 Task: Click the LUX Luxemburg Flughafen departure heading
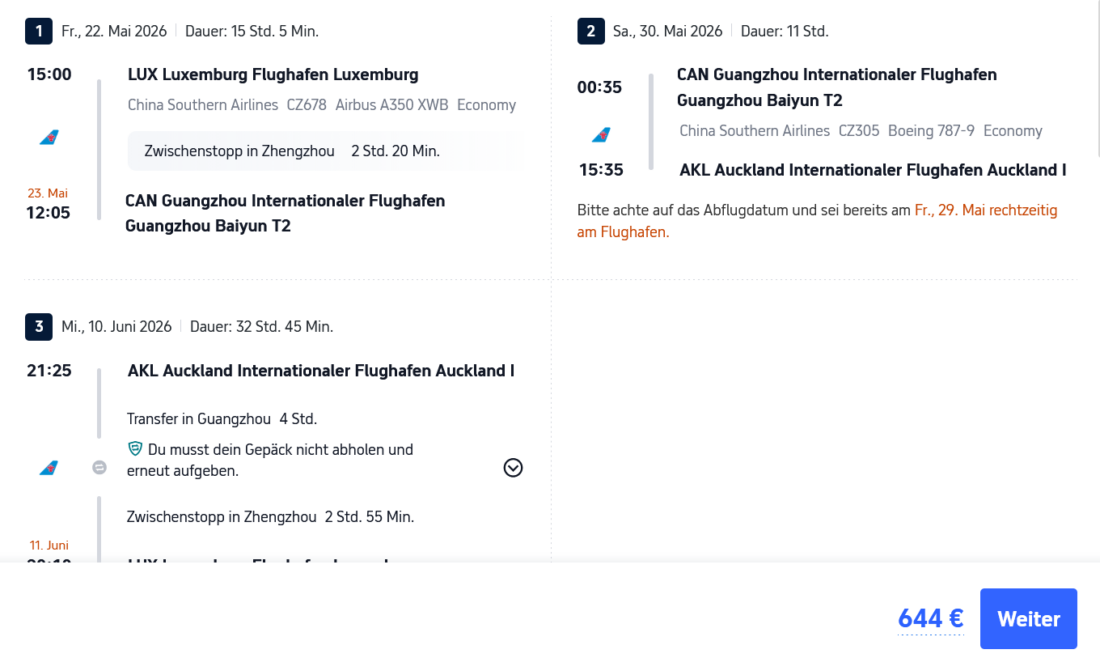click(273, 75)
